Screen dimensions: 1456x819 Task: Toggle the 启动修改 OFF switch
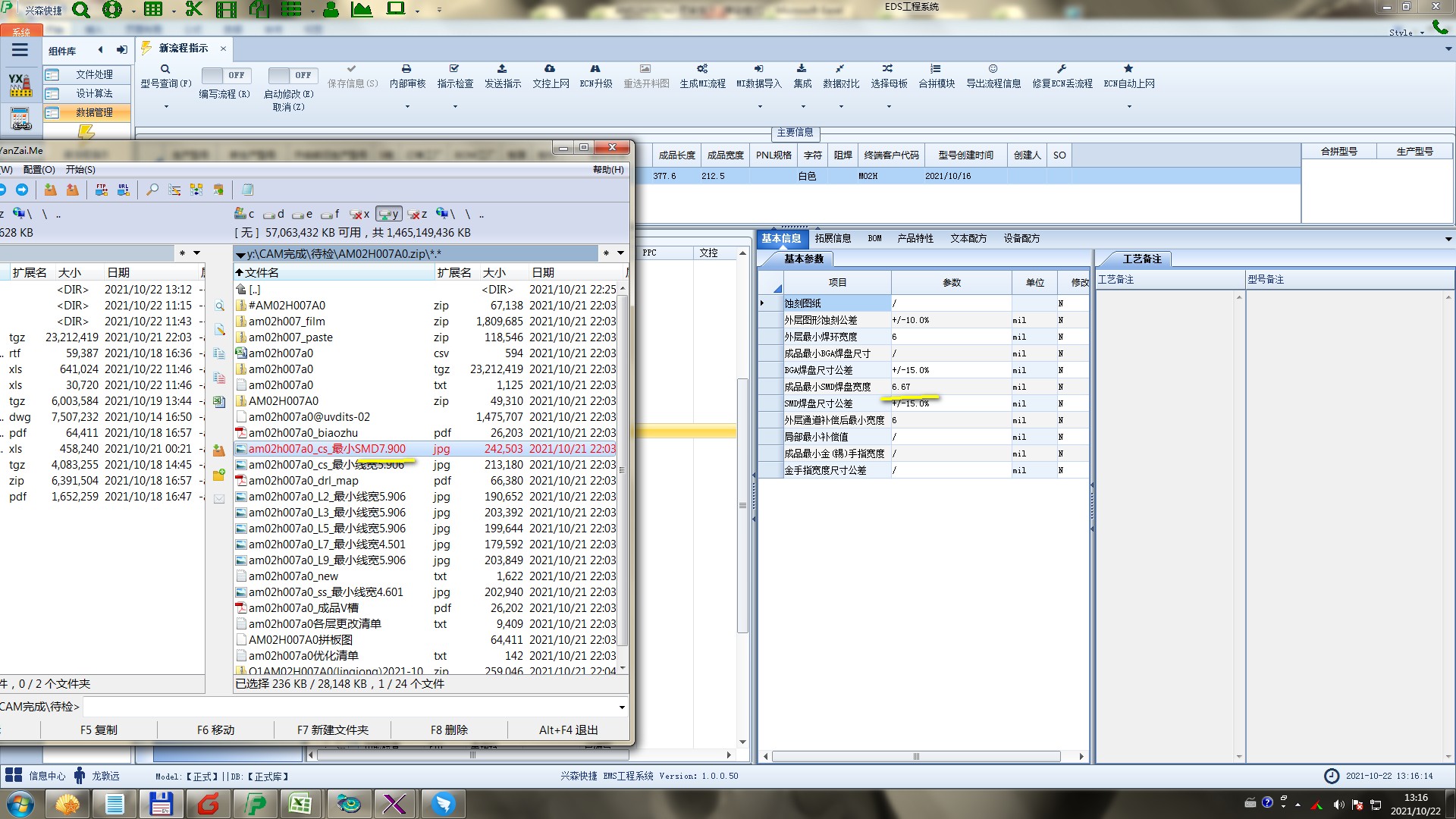[291, 75]
